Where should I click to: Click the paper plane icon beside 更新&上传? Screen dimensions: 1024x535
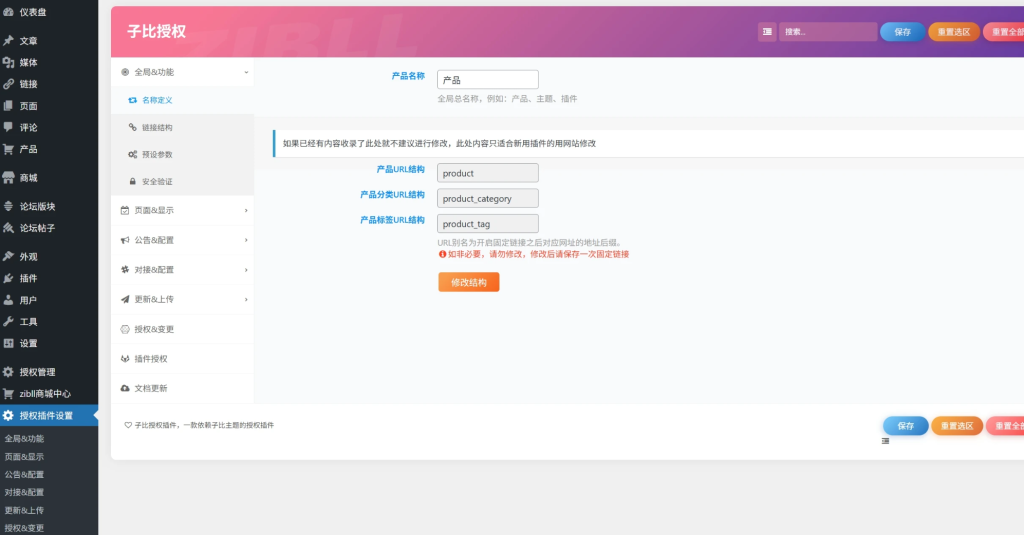point(125,299)
